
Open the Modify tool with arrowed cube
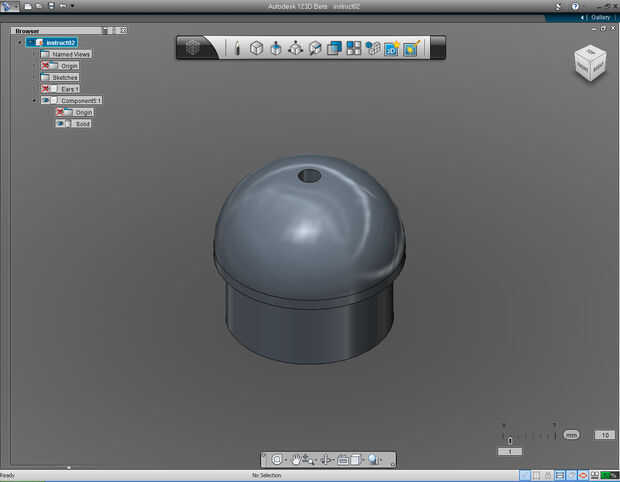295,48
